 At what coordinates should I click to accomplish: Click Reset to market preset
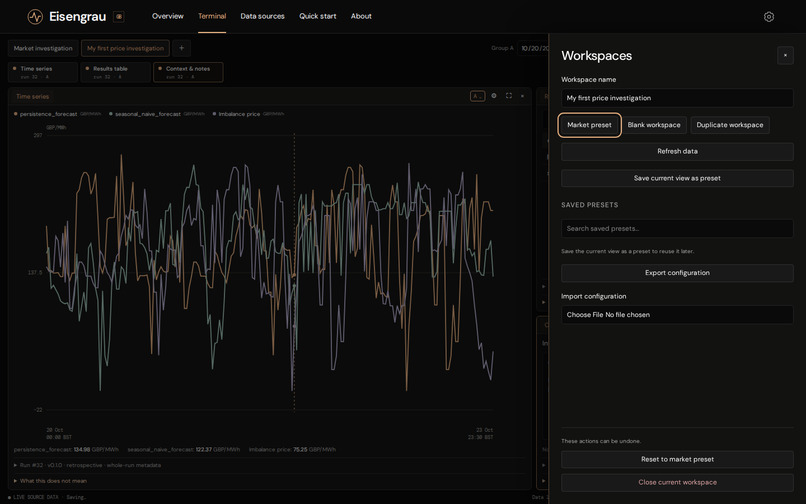[x=677, y=459]
